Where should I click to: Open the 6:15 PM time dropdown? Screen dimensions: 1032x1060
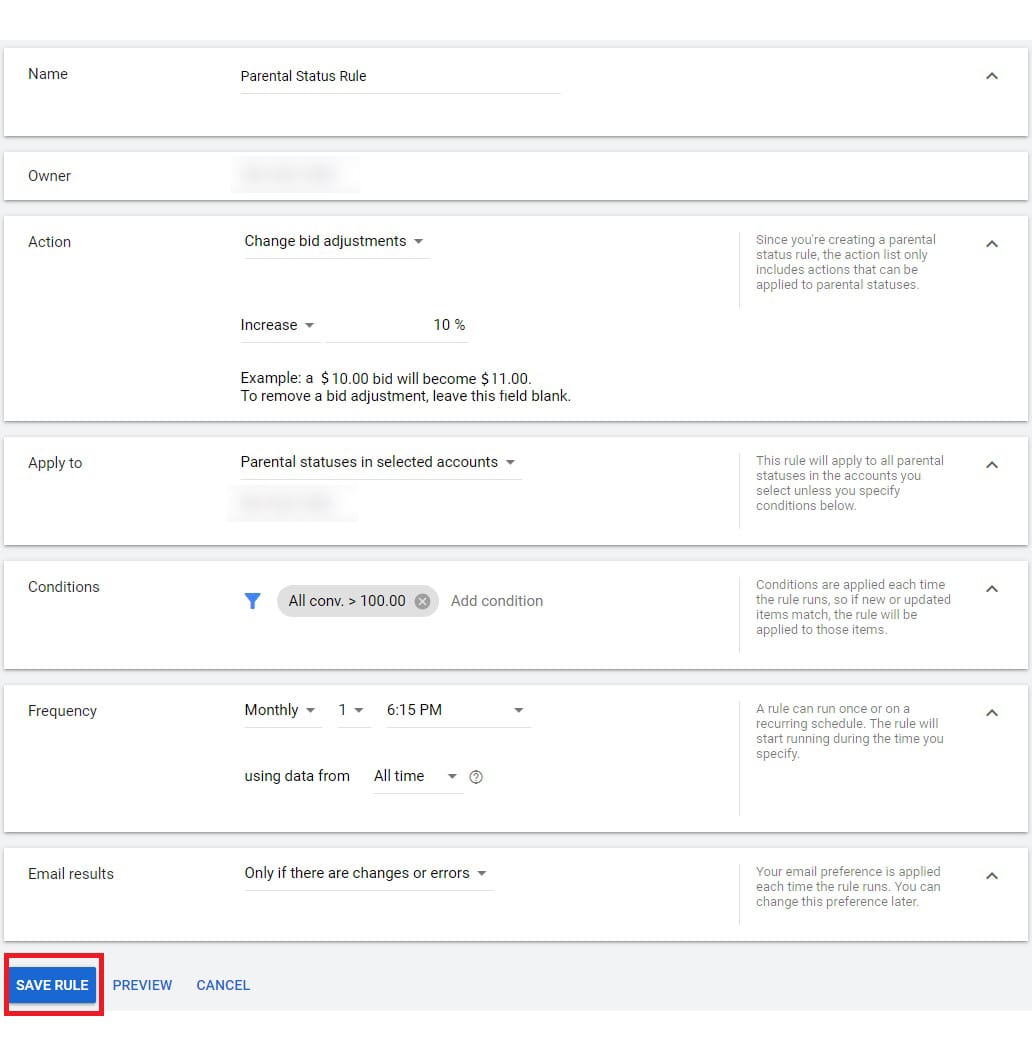(x=456, y=710)
